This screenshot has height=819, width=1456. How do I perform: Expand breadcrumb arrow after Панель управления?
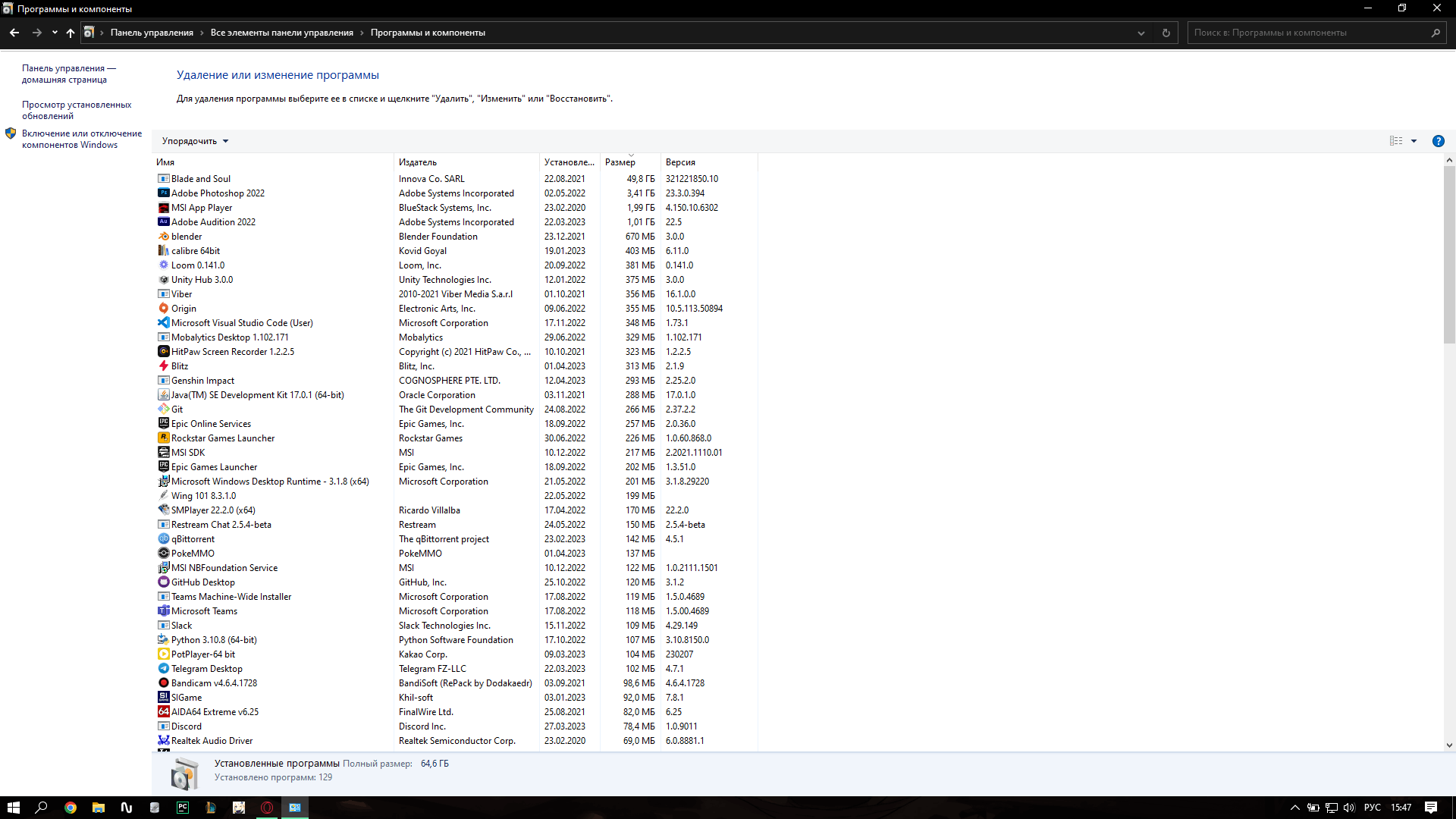(202, 33)
